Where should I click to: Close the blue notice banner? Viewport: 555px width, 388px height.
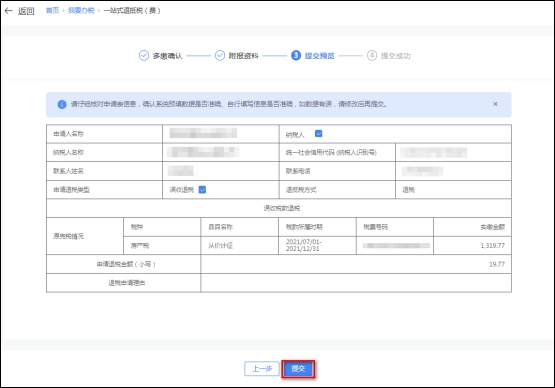[x=496, y=104]
